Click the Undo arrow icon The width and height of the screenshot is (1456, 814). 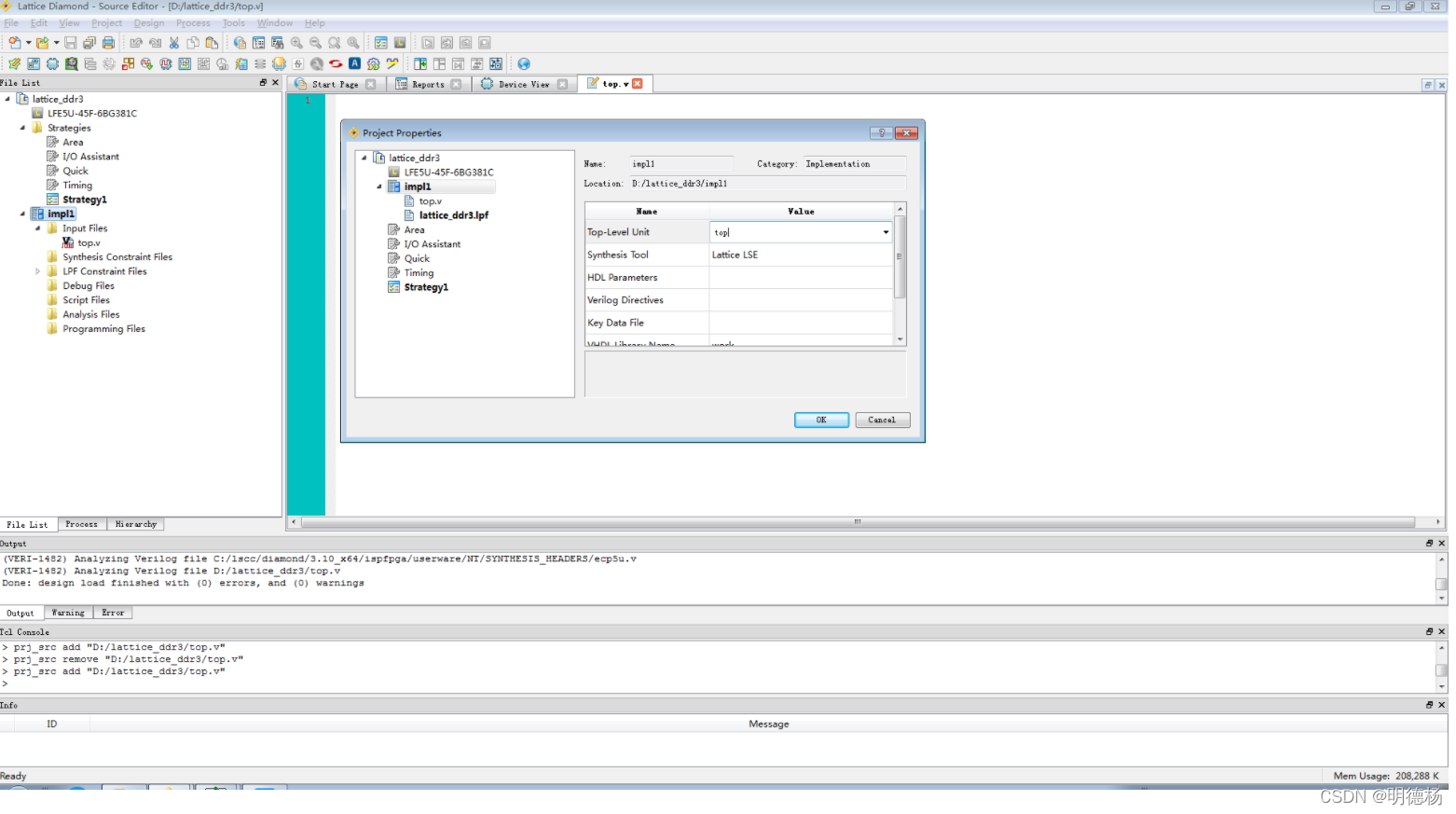(136, 43)
